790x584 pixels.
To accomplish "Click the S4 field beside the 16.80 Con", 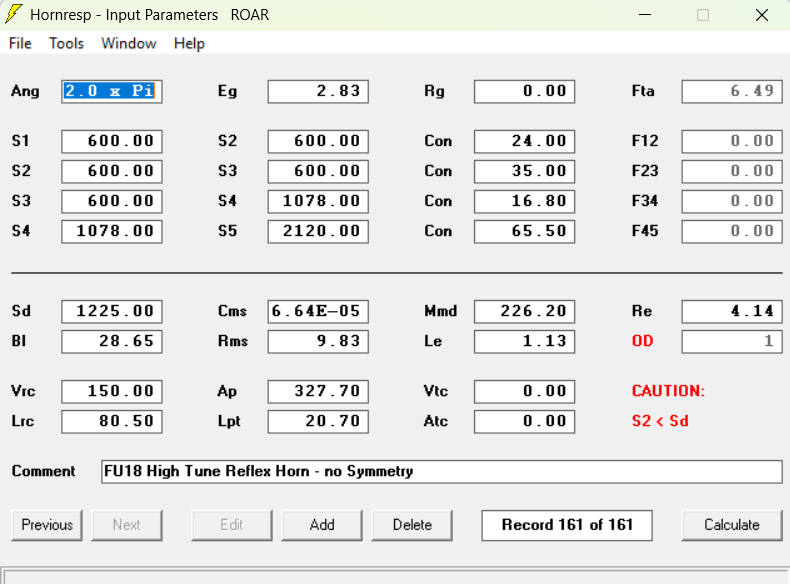I will pos(318,201).
